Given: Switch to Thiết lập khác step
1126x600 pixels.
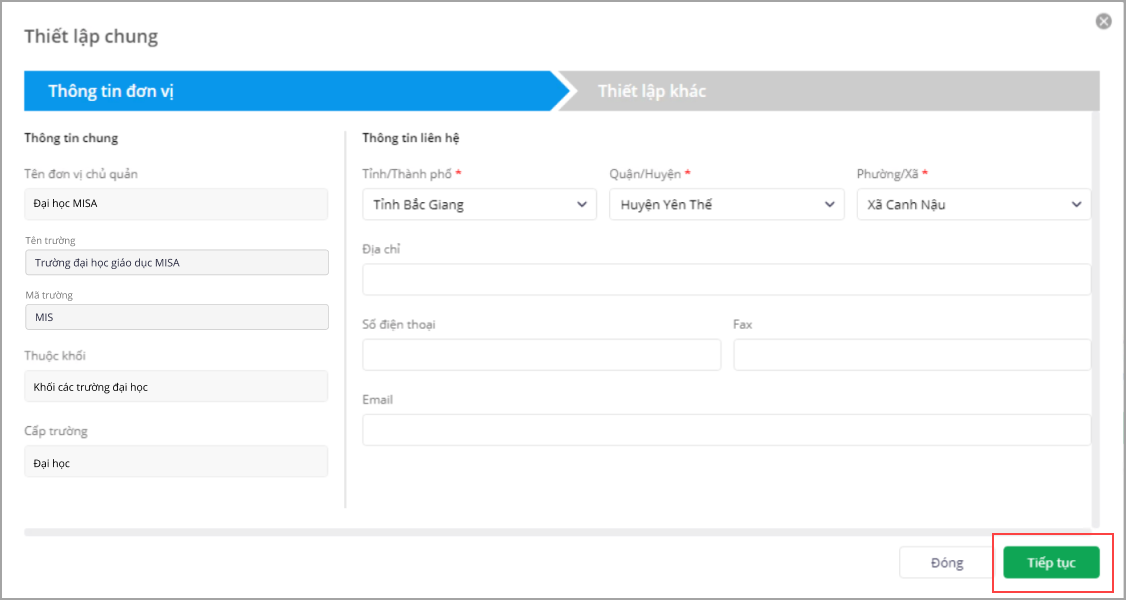Looking at the screenshot, I should click(x=652, y=91).
